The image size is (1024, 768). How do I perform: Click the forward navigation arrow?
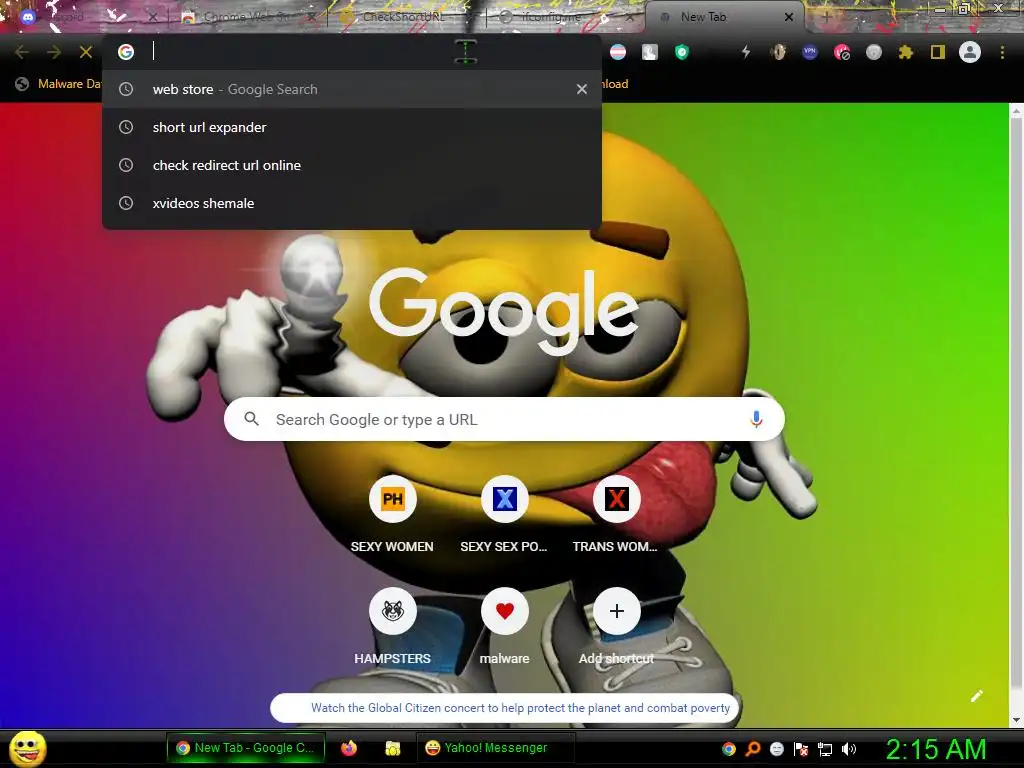(x=54, y=52)
